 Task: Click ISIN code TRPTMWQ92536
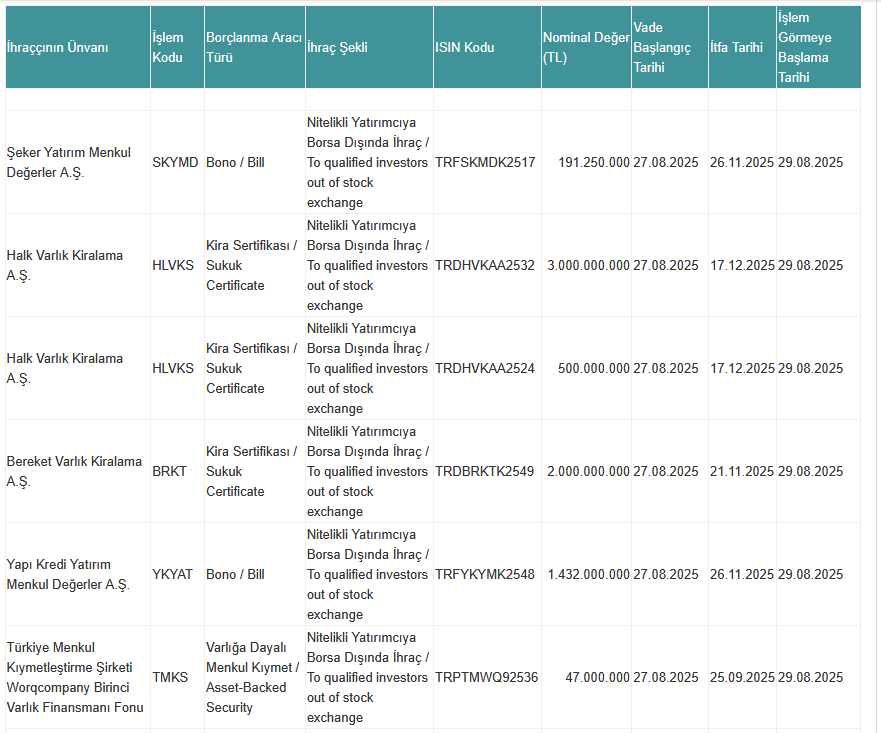click(486, 677)
